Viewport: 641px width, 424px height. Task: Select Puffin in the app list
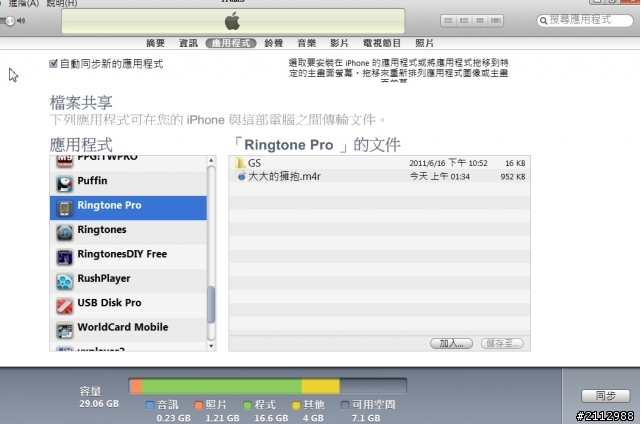click(x=128, y=184)
